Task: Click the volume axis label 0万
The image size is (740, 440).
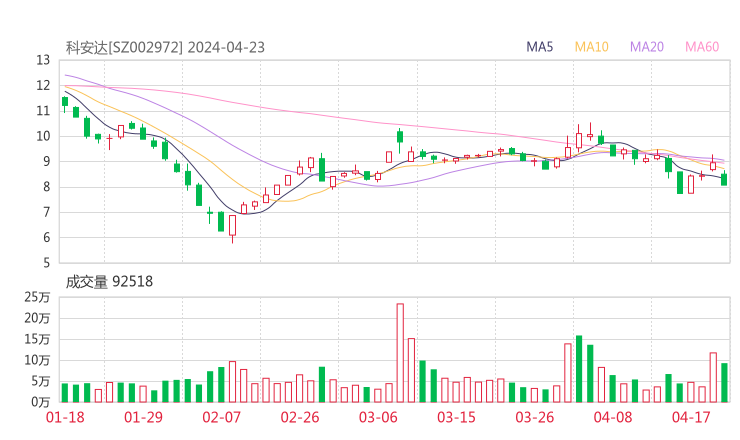Action: click(x=41, y=402)
